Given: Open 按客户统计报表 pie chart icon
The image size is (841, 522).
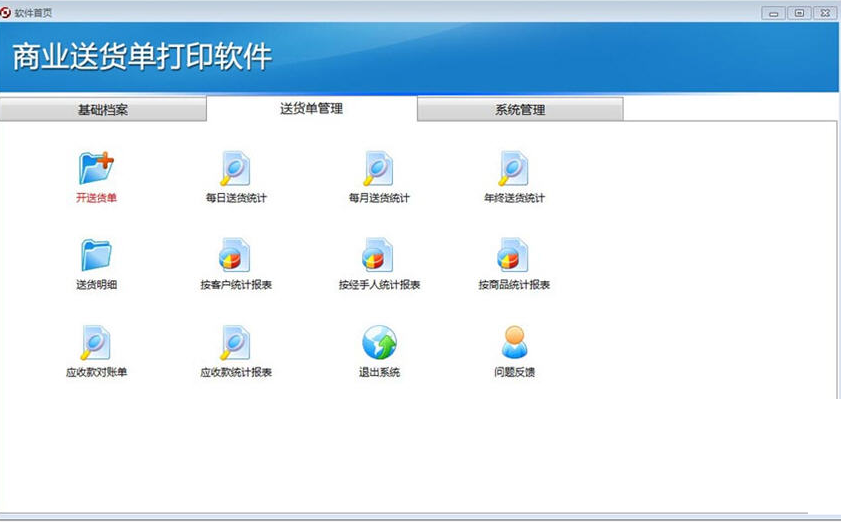Looking at the screenshot, I should [234, 255].
